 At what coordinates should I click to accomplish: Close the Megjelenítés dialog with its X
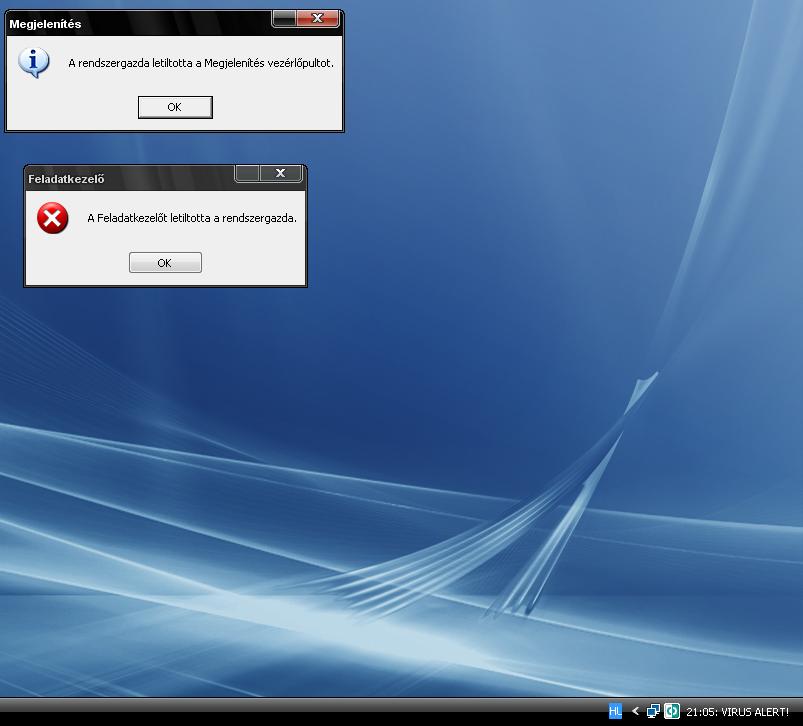318,18
